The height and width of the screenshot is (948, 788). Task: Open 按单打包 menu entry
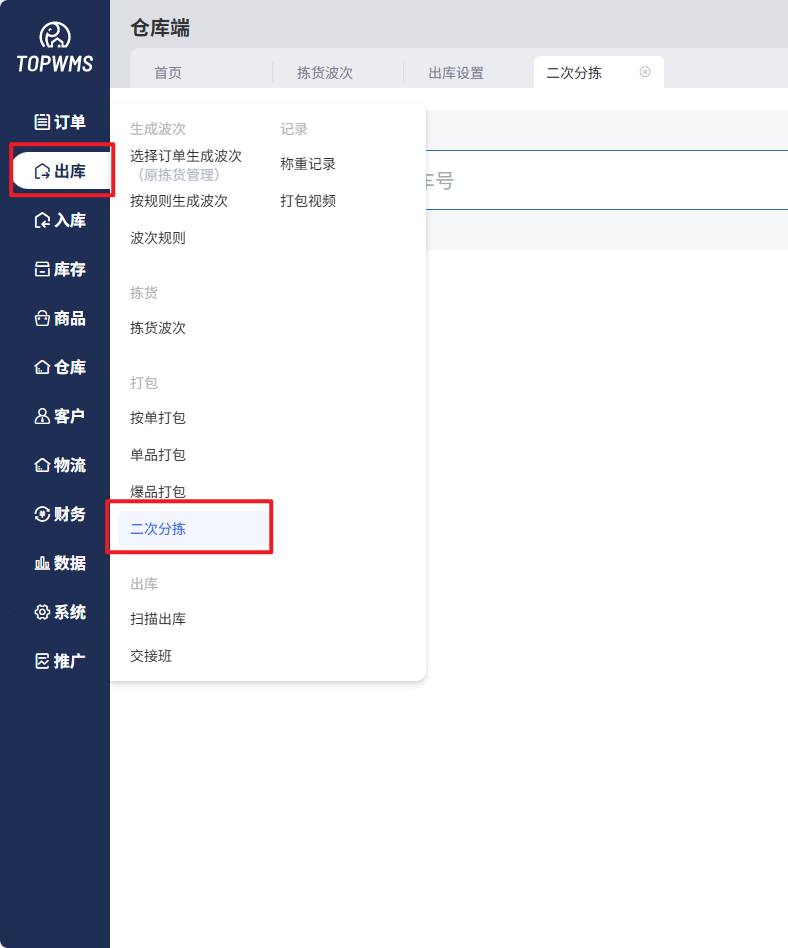pyautogui.click(x=158, y=418)
